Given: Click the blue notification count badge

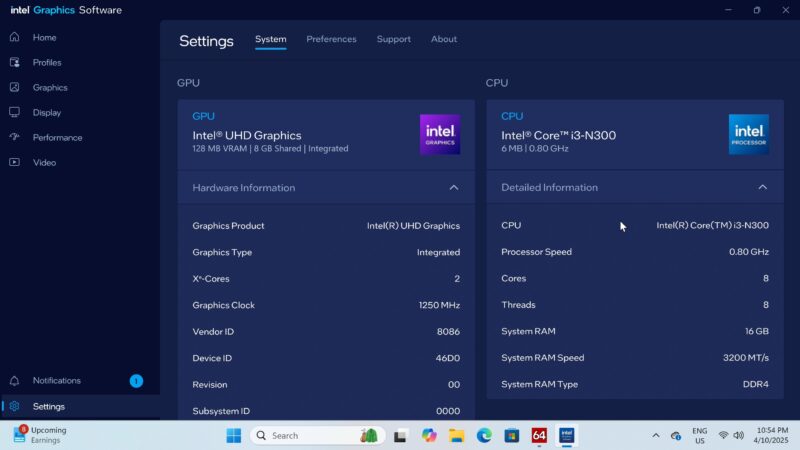Looking at the screenshot, I should pos(136,381).
